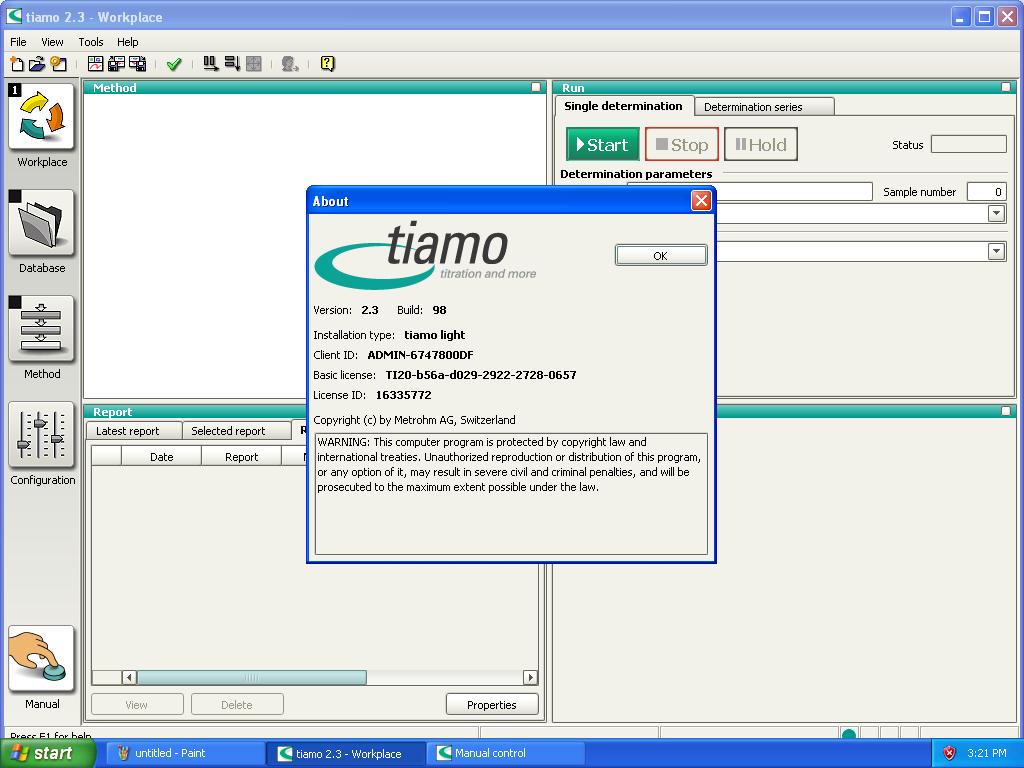Click the Basic license key text
This screenshot has width=1024, height=768.
coord(481,375)
